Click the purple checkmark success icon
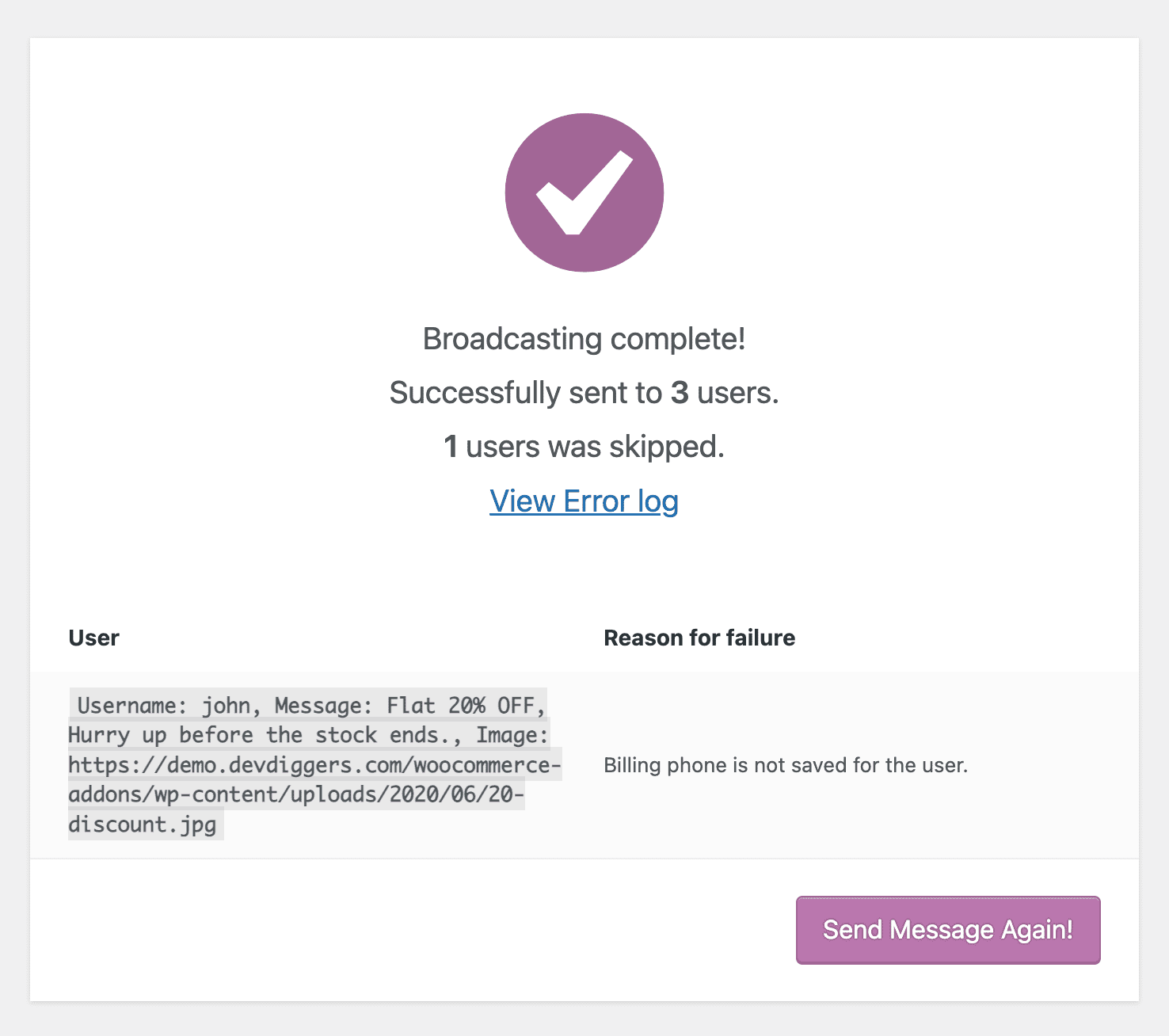This screenshot has width=1169, height=1036. point(584,192)
